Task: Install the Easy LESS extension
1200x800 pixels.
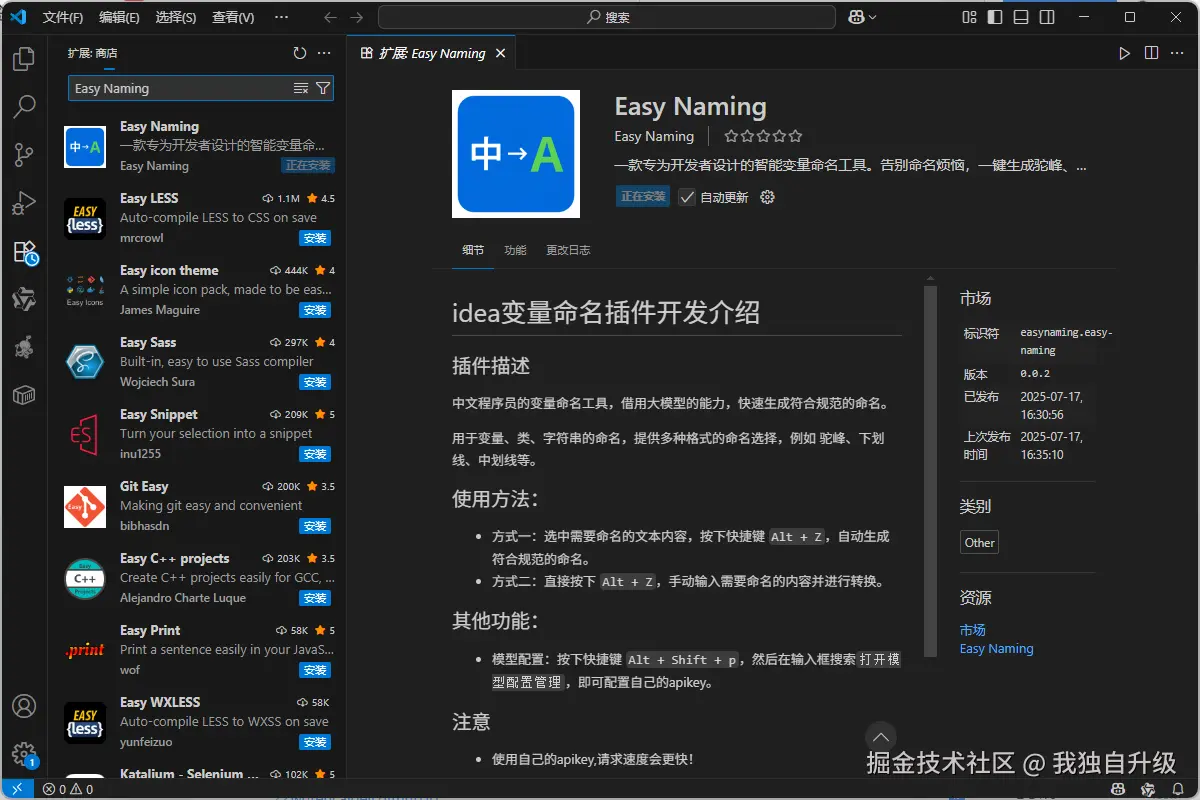Action: 316,238
